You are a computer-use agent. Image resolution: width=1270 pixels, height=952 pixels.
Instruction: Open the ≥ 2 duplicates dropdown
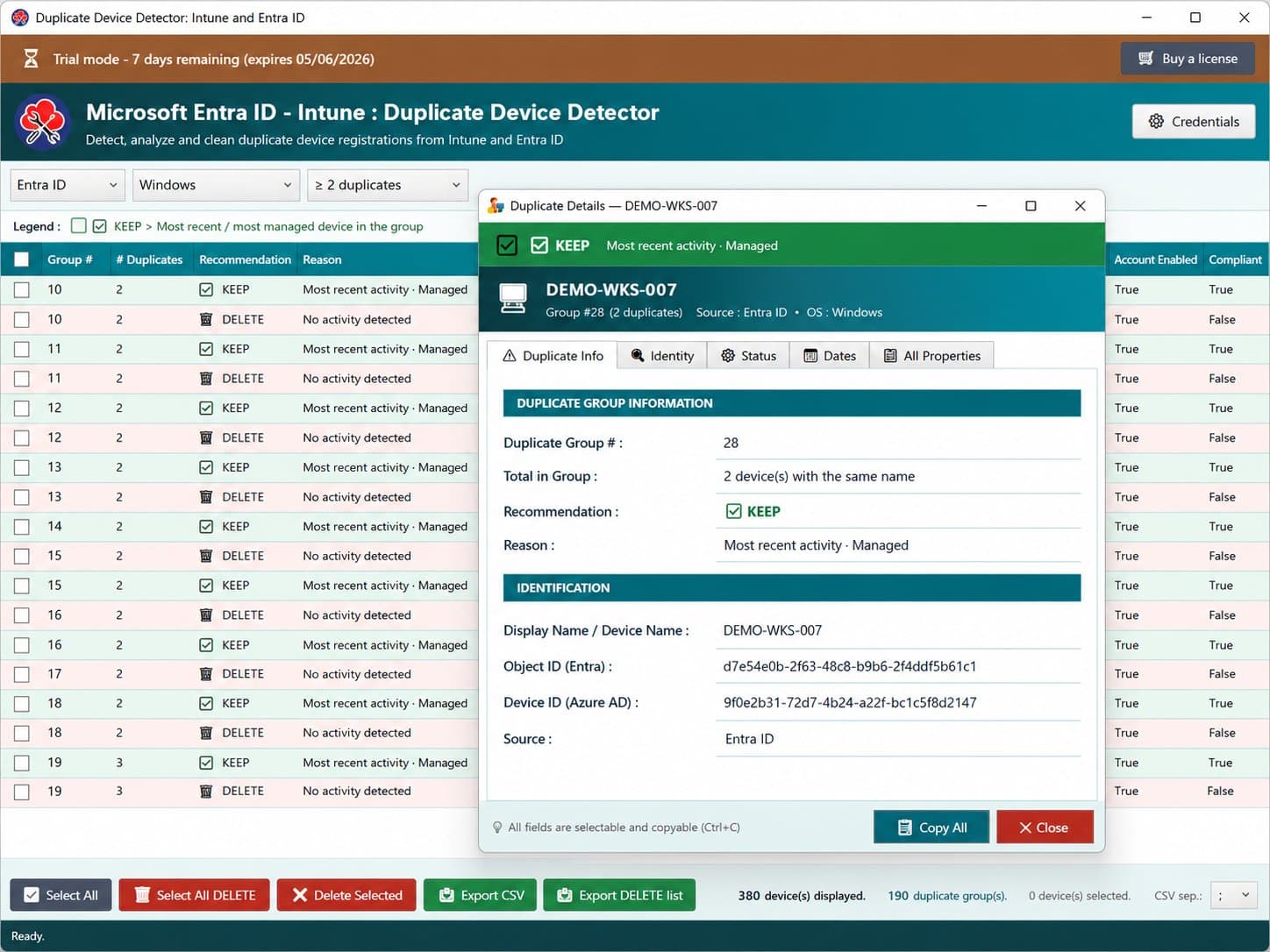pyautogui.click(x=388, y=185)
